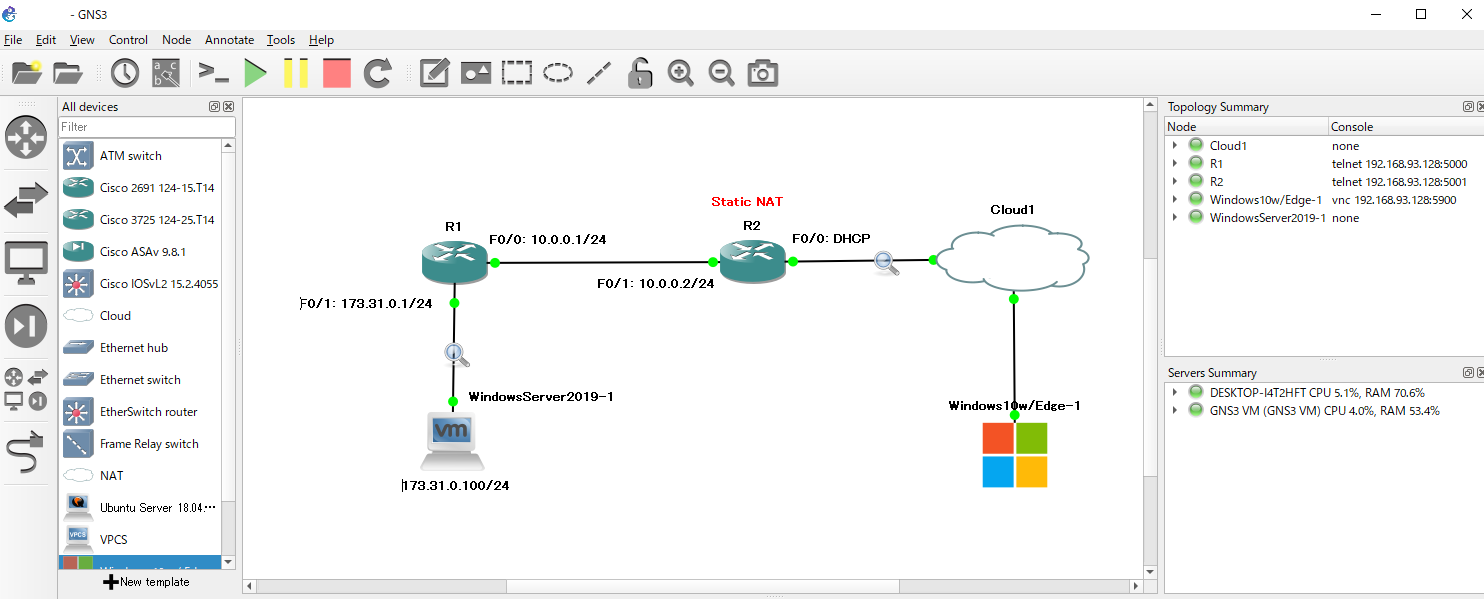
Task: Expand Windows10w/Edge-1 in Topology Summary
Action: tap(1175, 200)
